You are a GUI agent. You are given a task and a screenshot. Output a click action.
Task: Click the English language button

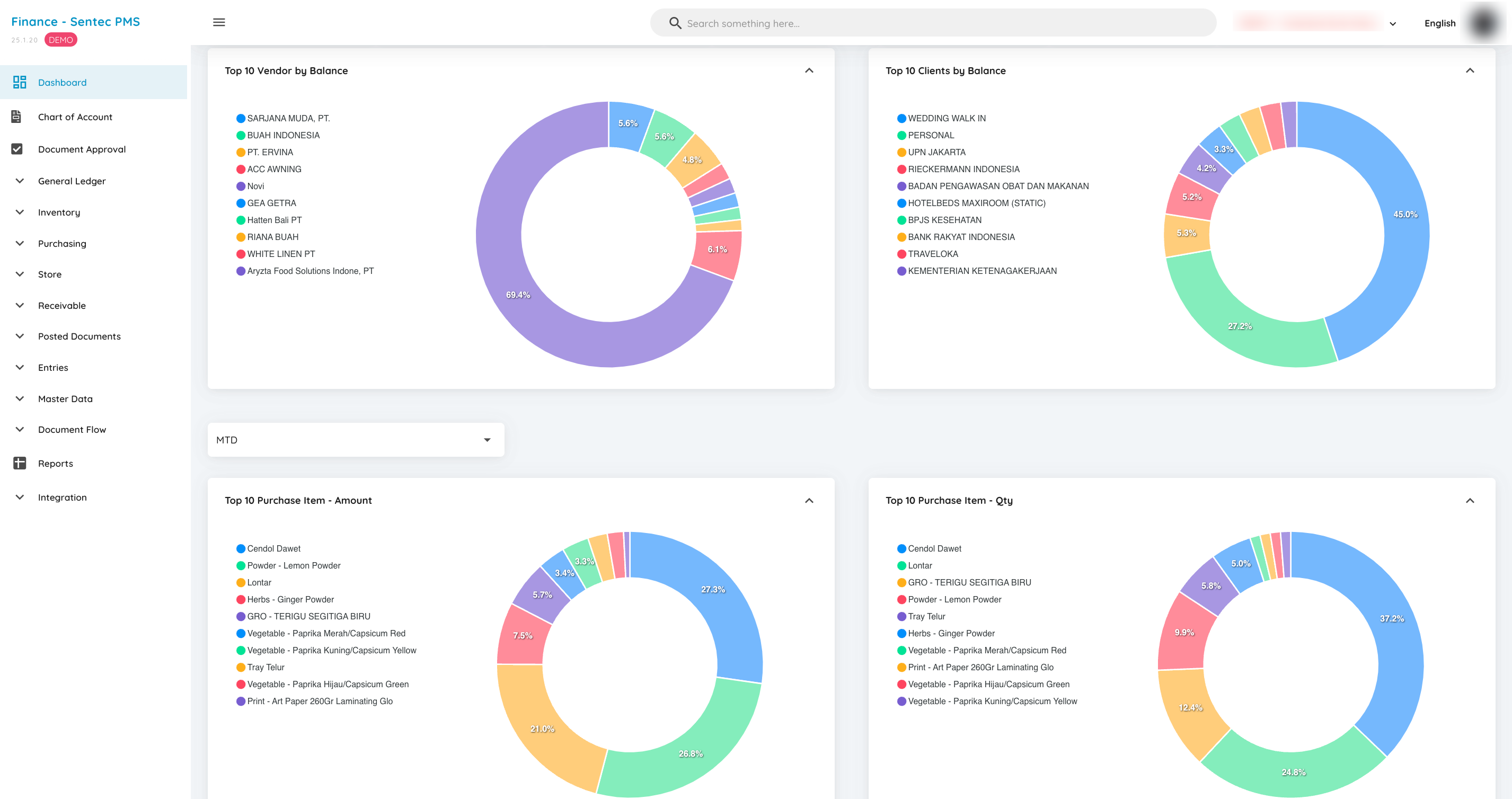click(x=1440, y=23)
